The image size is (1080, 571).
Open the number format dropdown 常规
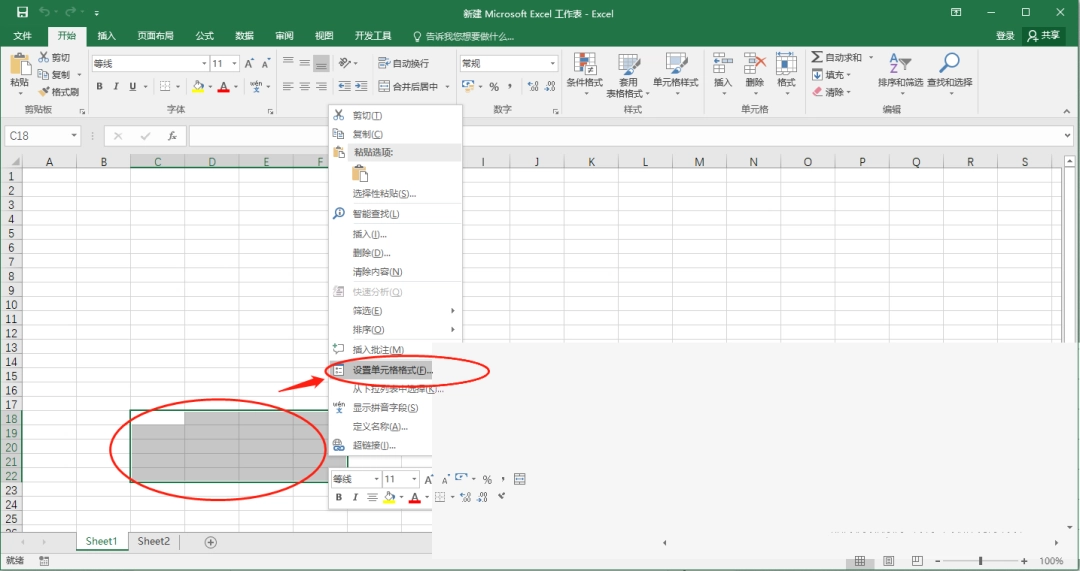click(x=552, y=63)
